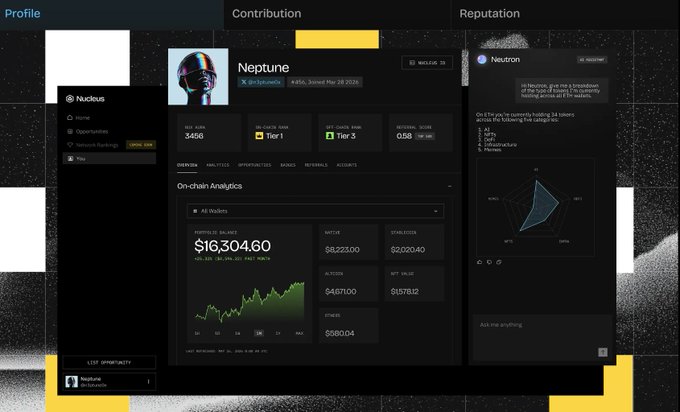
Task: Click the Coming Soon badge
Action: tap(141, 145)
